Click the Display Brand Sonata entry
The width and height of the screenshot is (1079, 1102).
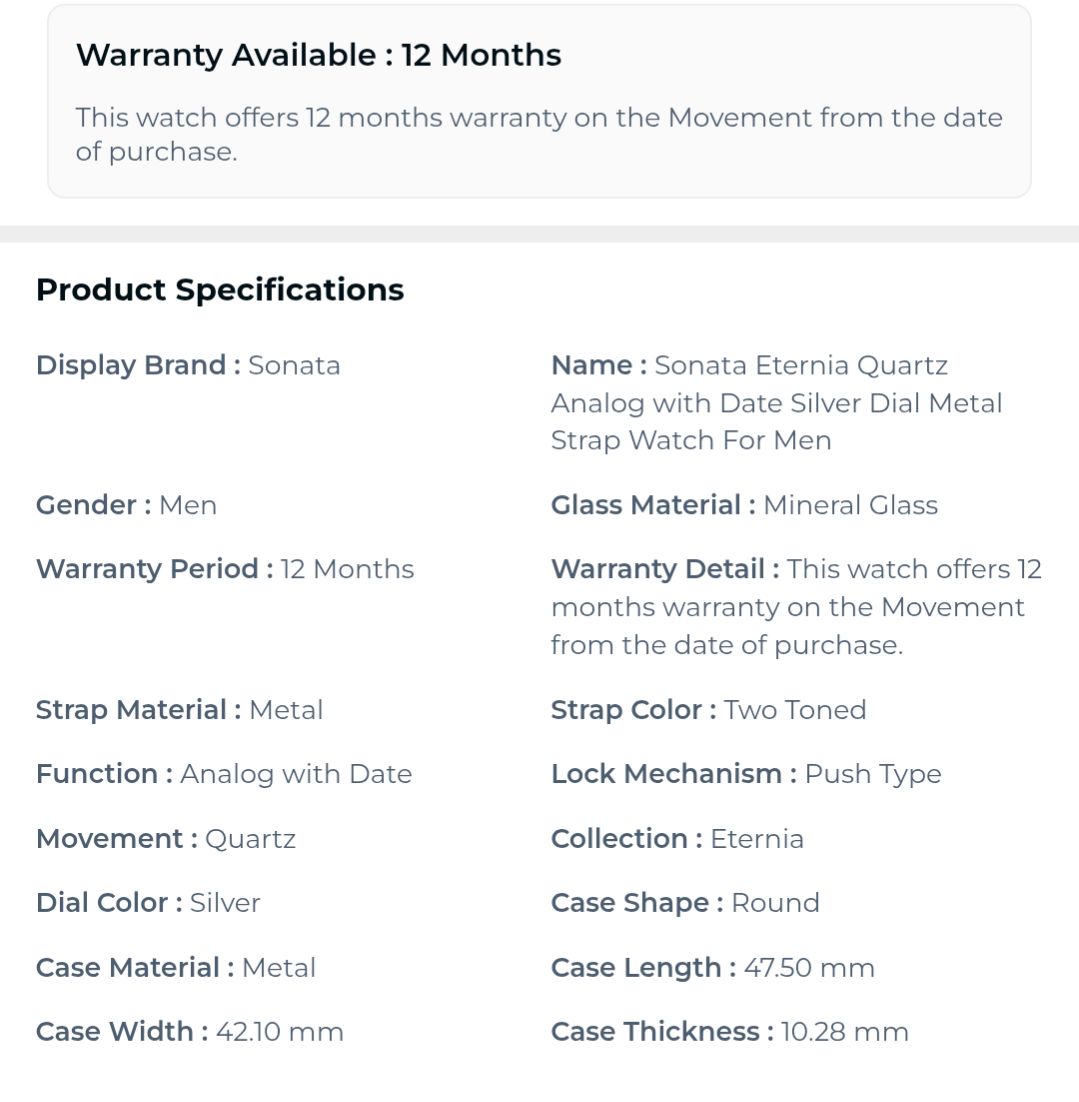188,365
